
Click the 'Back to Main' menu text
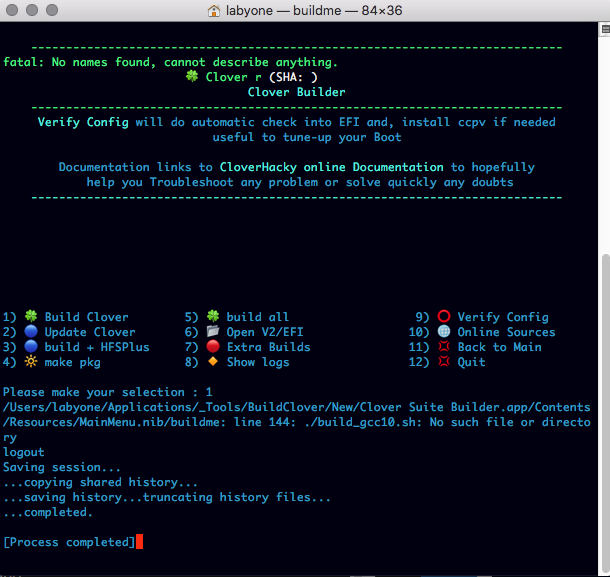pyautogui.click(x=500, y=347)
